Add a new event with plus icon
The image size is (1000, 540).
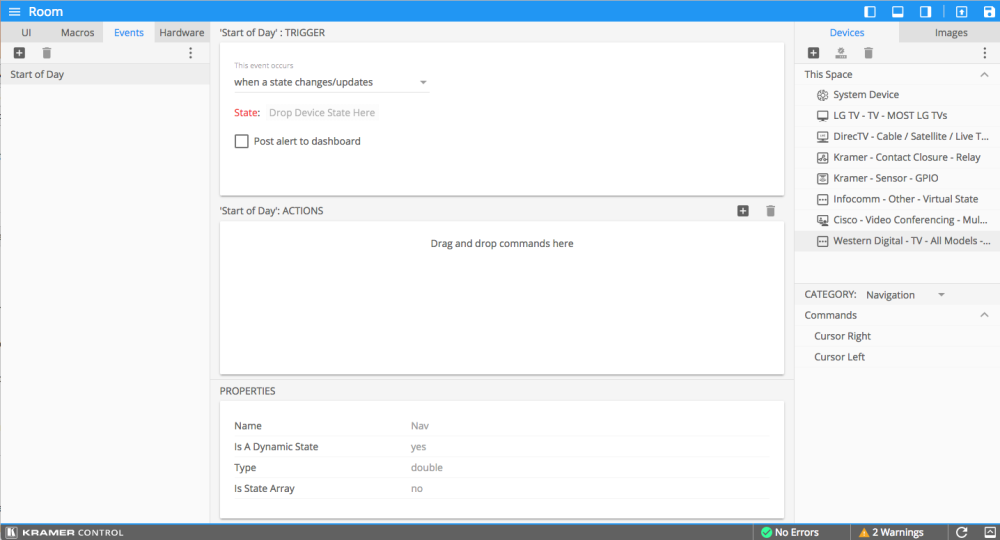tap(19, 53)
